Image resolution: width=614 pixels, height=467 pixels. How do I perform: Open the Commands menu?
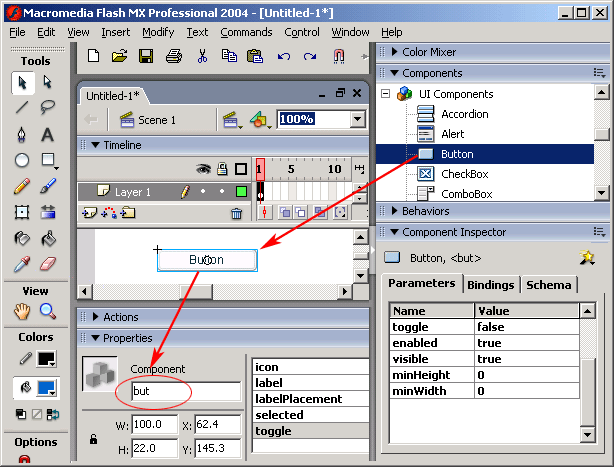246,32
